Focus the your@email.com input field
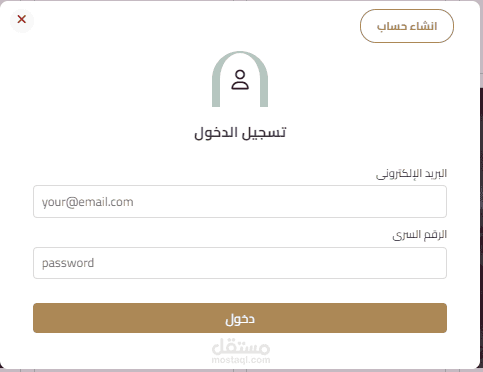This screenshot has width=483, height=372. click(240, 202)
